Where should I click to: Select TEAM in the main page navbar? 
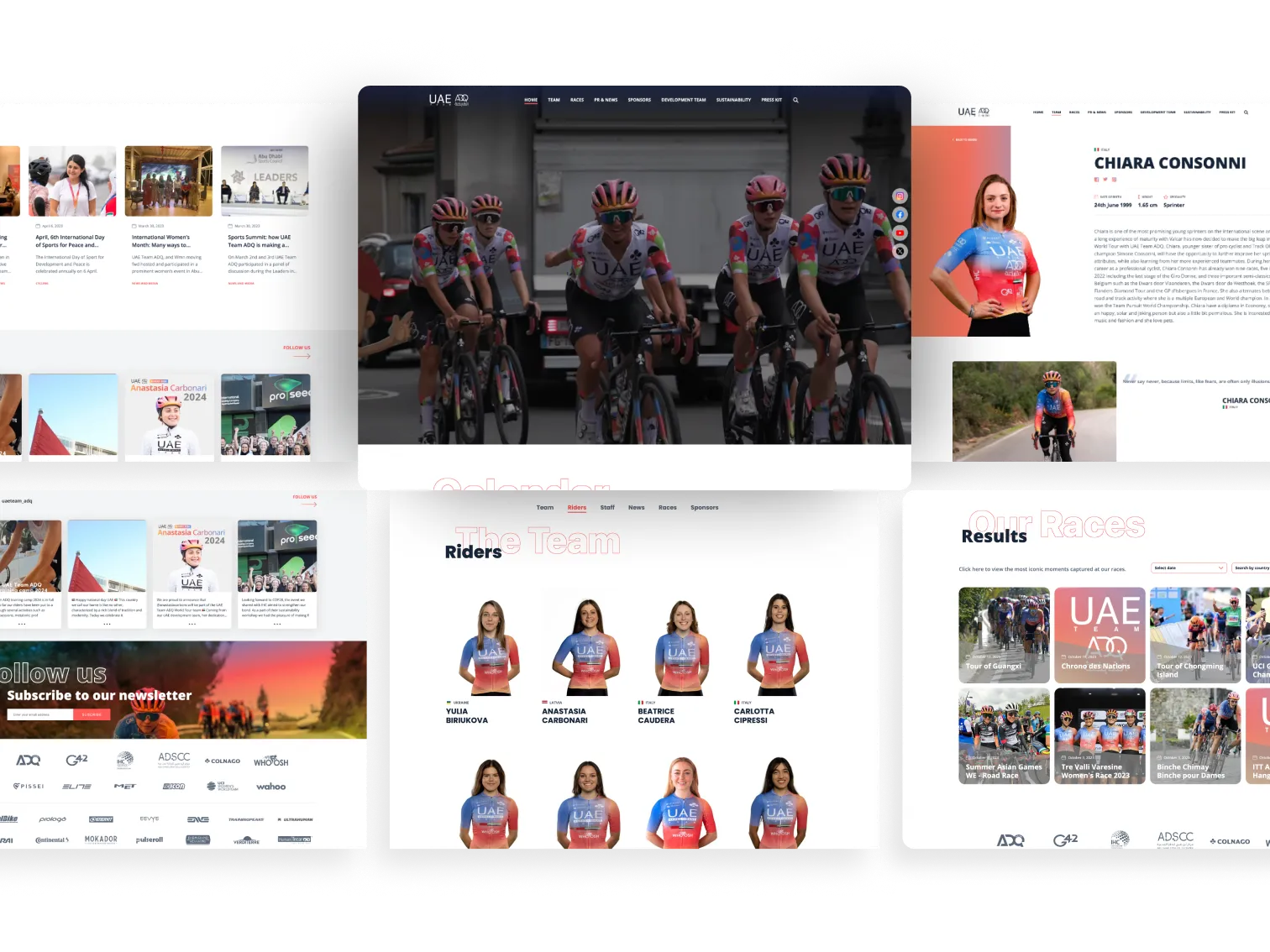pos(554,100)
